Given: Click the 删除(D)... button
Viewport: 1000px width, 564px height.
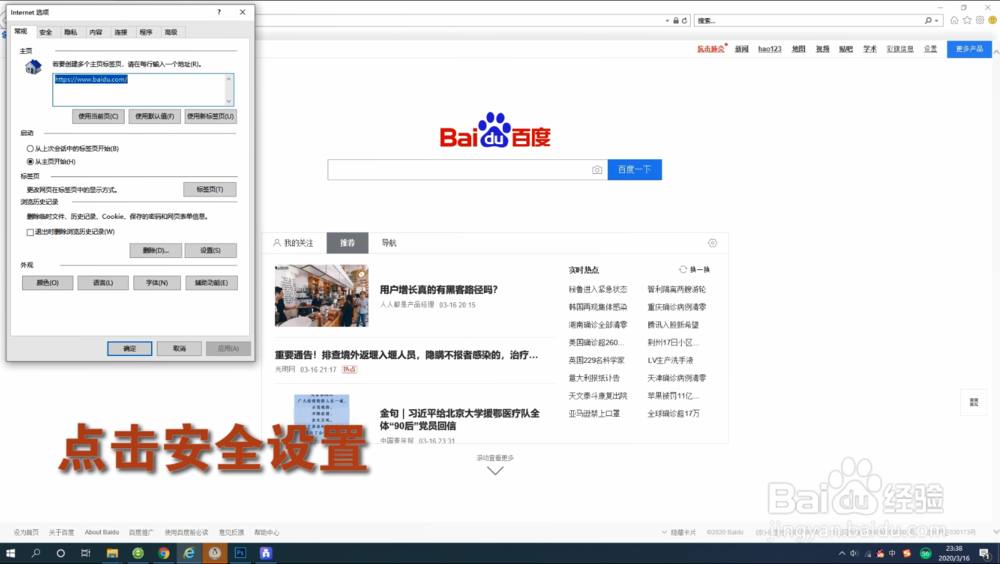Looking at the screenshot, I should coord(156,250).
